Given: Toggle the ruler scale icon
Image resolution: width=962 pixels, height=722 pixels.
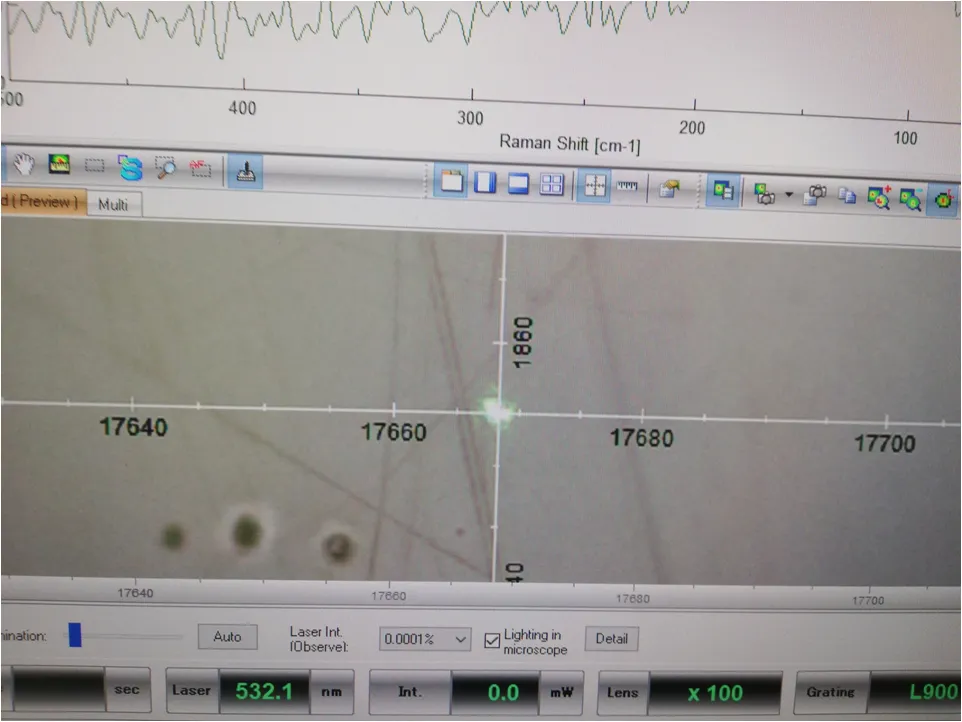Looking at the screenshot, I should pyautogui.click(x=627, y=186).
